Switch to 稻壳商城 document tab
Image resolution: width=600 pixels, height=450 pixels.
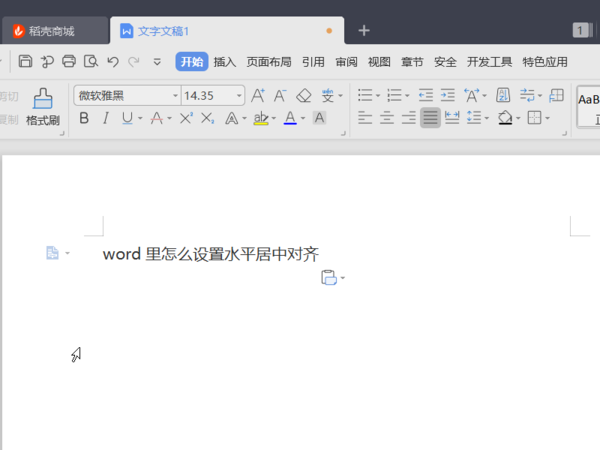pyautogui.click(x=55, y=31)
